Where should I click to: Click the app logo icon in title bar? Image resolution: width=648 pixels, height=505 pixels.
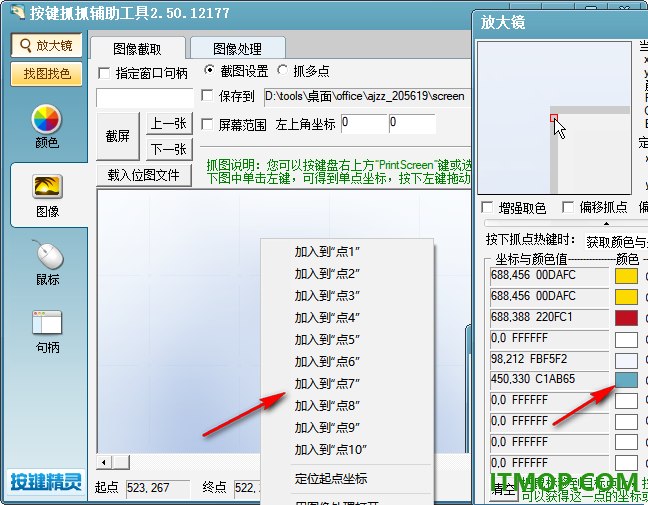(17, 11)
